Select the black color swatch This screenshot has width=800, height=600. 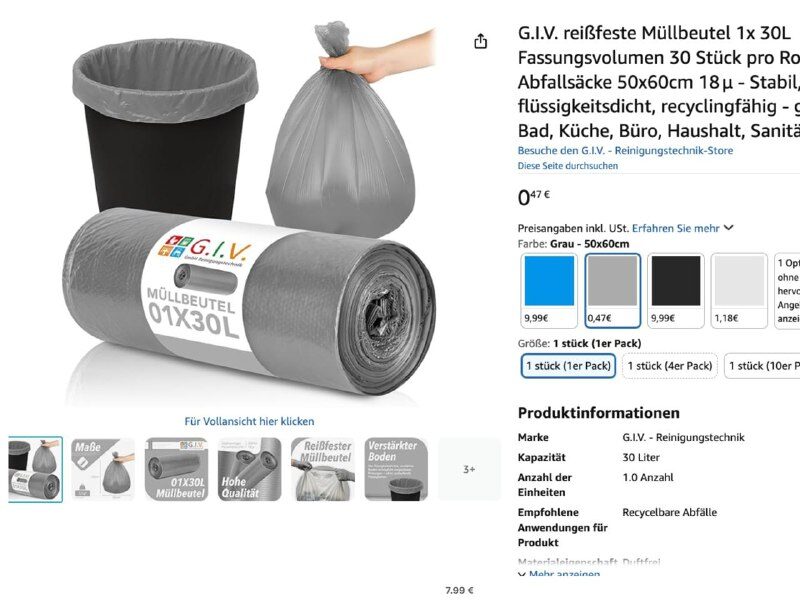coord(676,290)
